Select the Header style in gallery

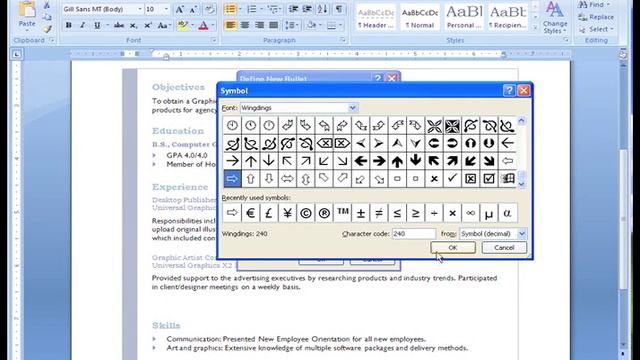tap(376, 17)
